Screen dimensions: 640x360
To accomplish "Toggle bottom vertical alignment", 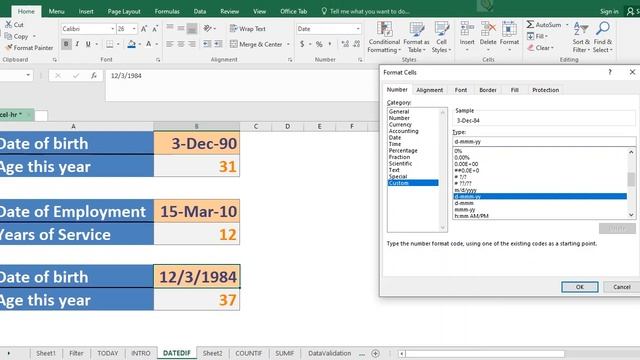I will [x=192, y=28].
